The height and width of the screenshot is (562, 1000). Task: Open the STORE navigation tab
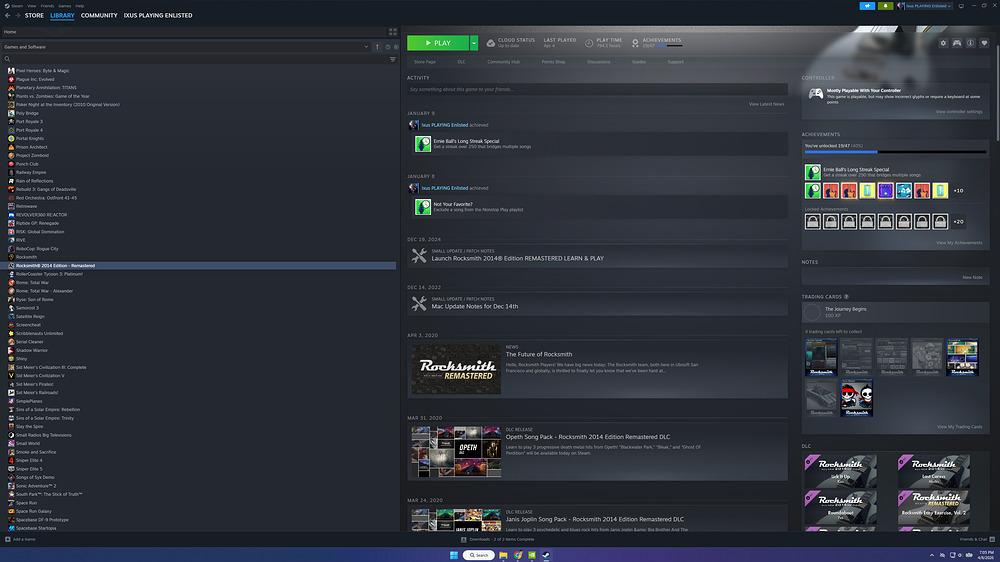[x=34, y=16]
